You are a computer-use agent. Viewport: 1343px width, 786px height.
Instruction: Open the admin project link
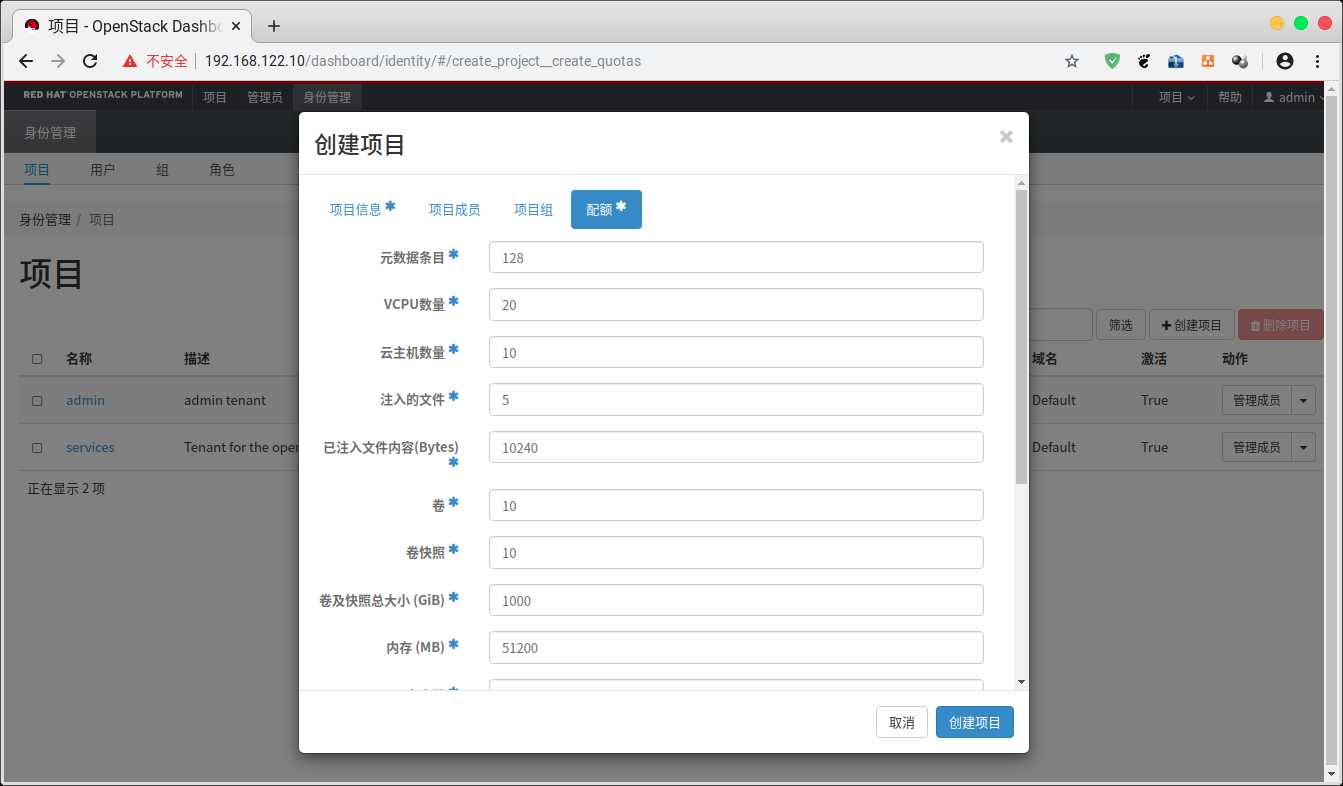pos(85,400)
